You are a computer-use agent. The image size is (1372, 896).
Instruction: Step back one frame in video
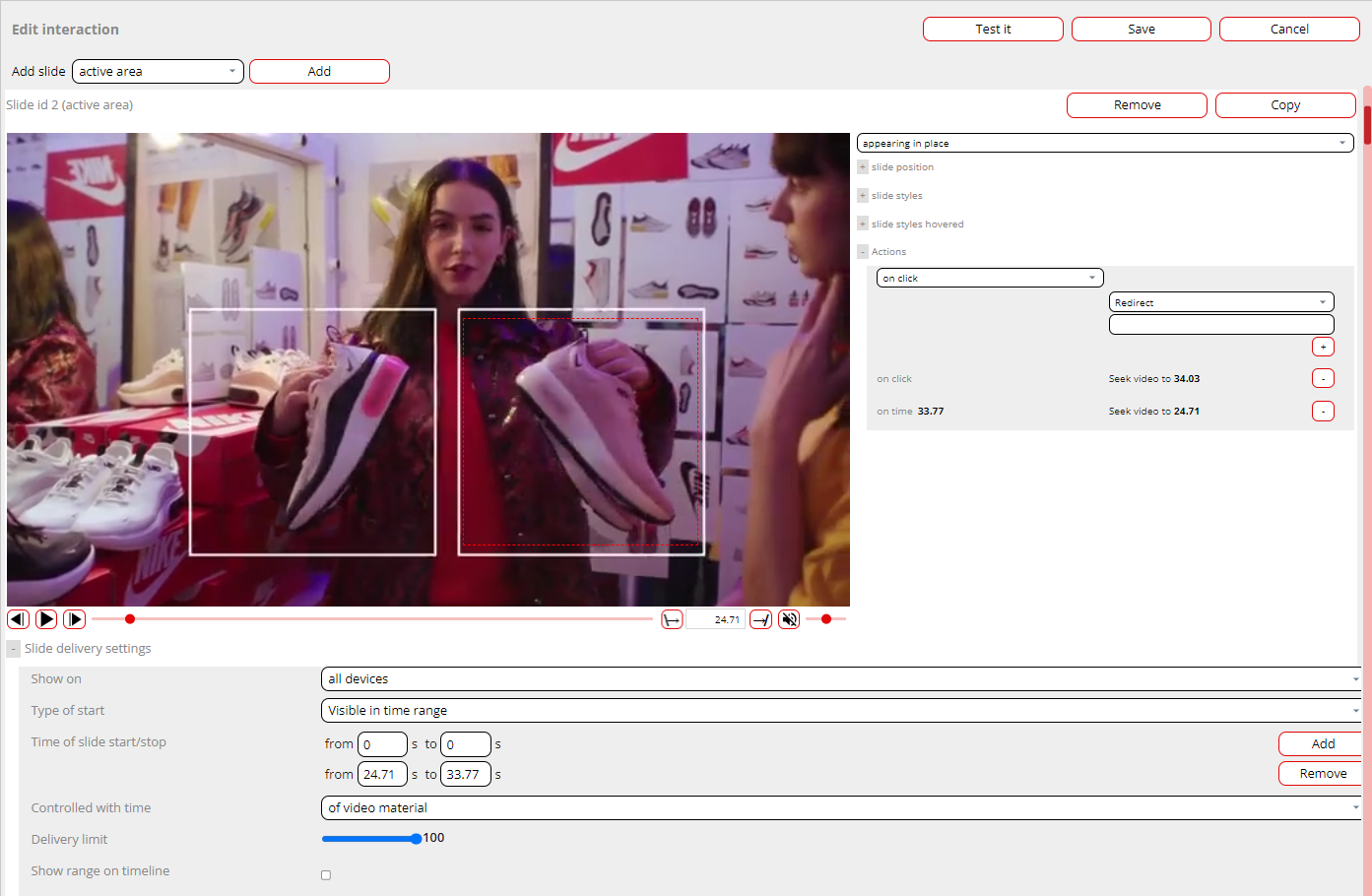click(18, 619)
